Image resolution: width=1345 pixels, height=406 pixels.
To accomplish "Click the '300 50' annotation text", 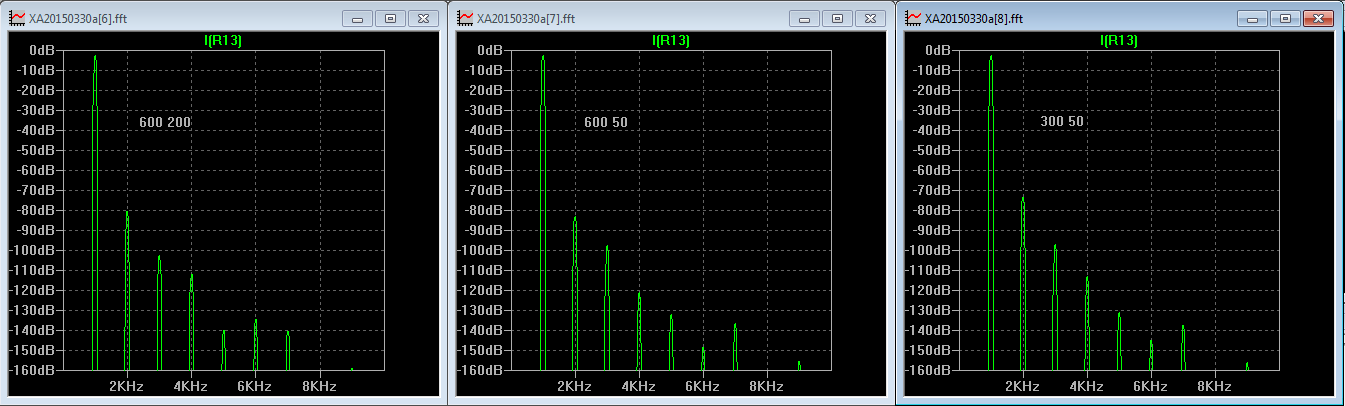I will point(1062,122).
